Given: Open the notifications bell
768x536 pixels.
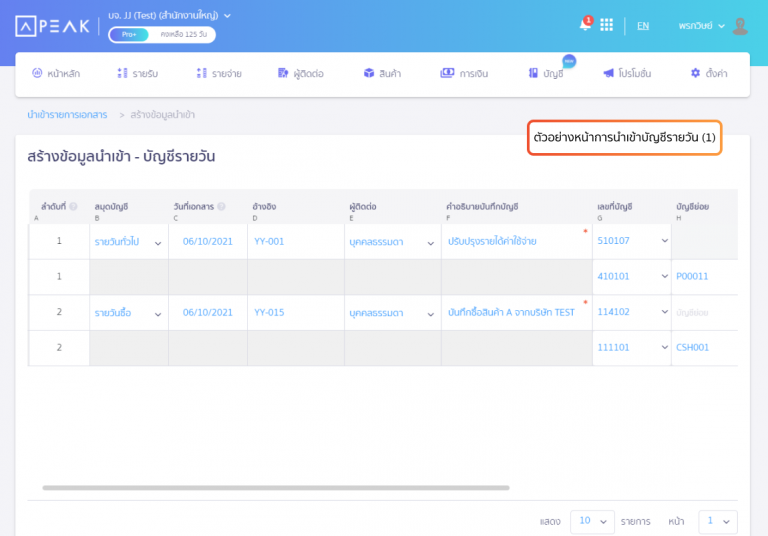Looking at the screenshot, I should click(585, 25).
